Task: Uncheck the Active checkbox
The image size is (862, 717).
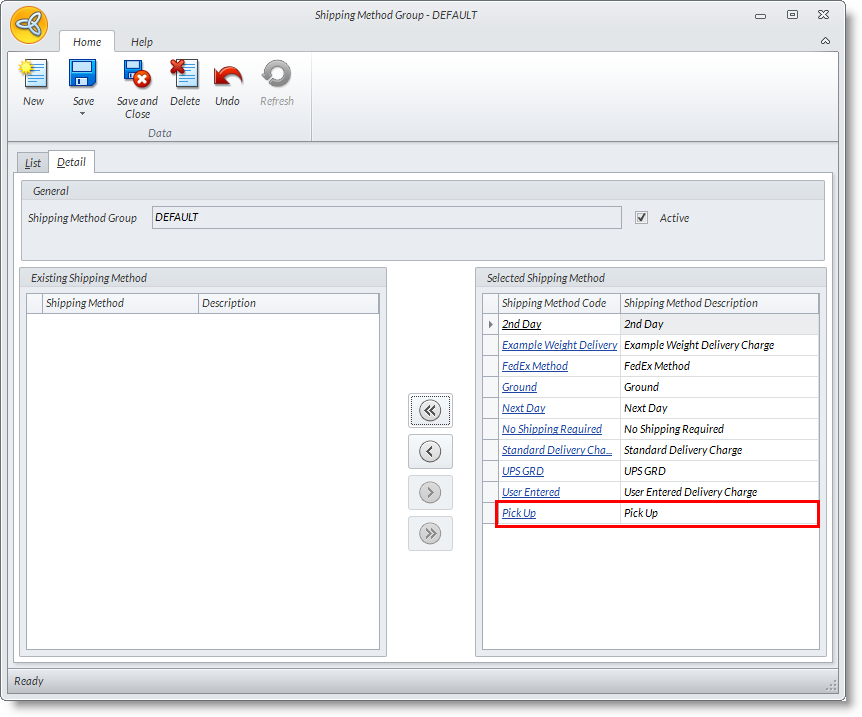Action: pyautogui.click(x=641, y=218)
